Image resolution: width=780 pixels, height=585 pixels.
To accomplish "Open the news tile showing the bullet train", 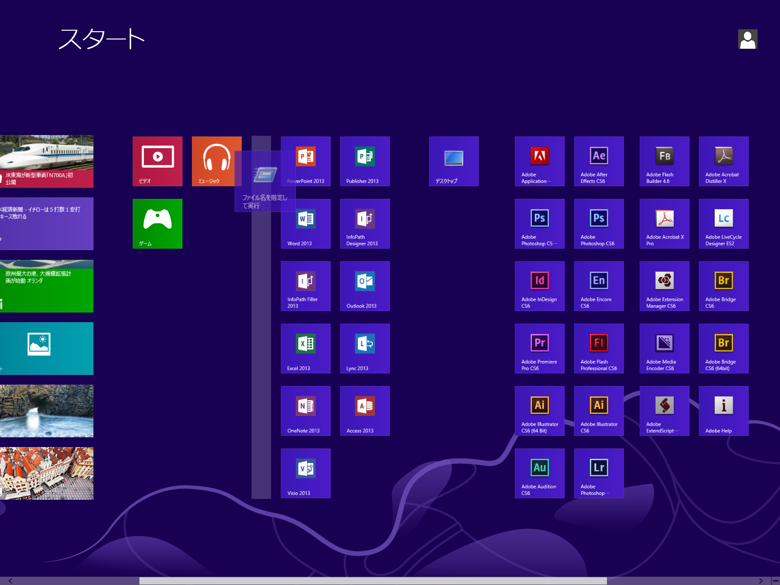I will (x=46, y=161).
